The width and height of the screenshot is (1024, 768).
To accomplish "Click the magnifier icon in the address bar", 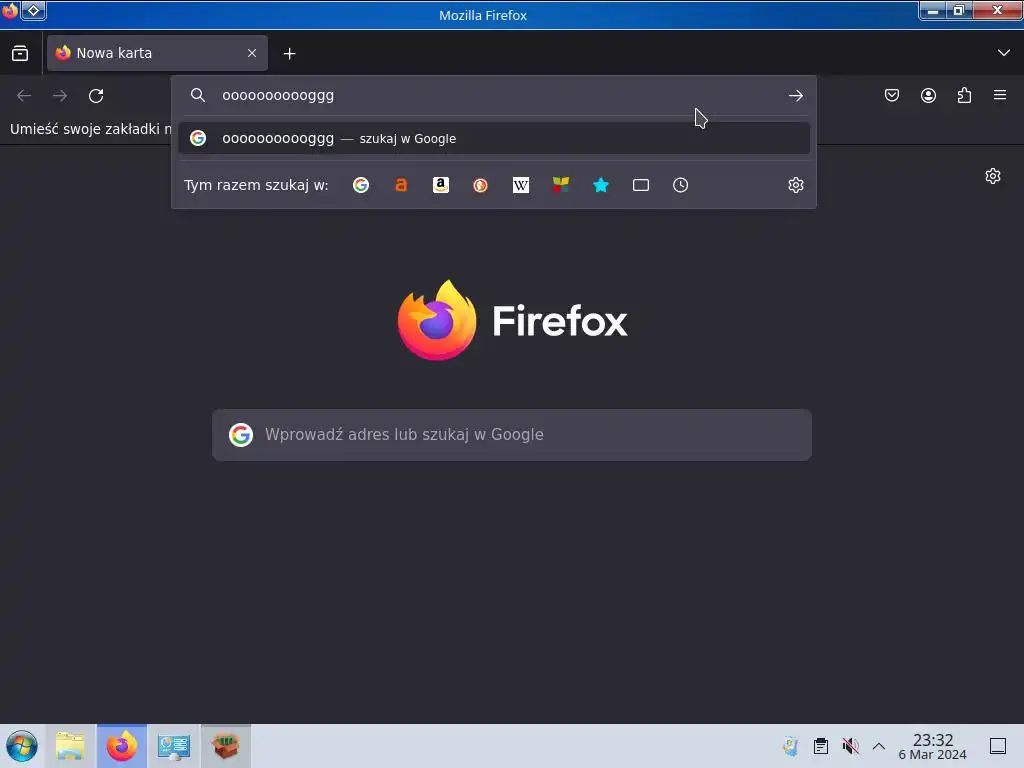I will 198,95.
